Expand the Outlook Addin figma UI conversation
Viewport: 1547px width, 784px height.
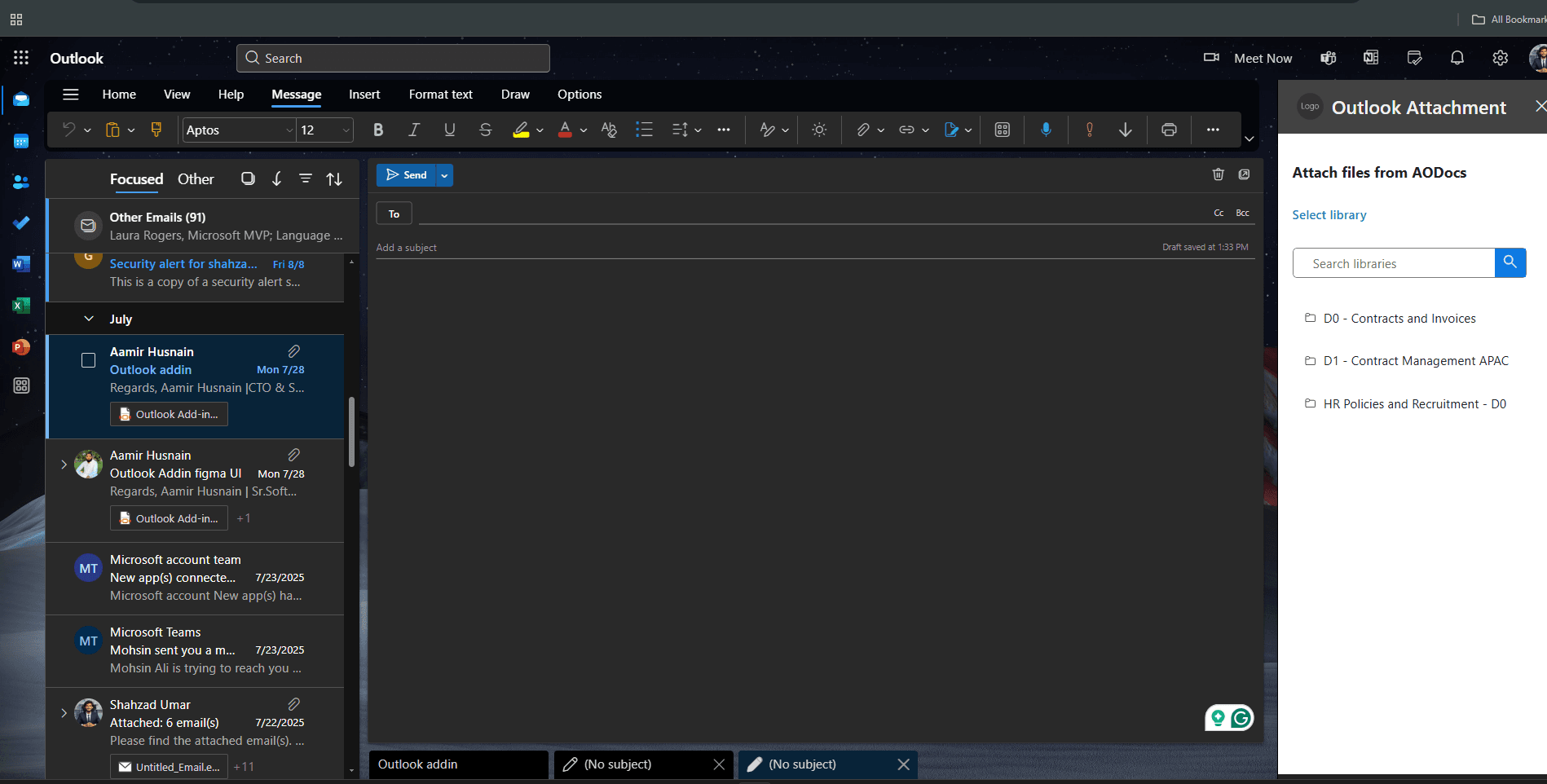point(64,465)
